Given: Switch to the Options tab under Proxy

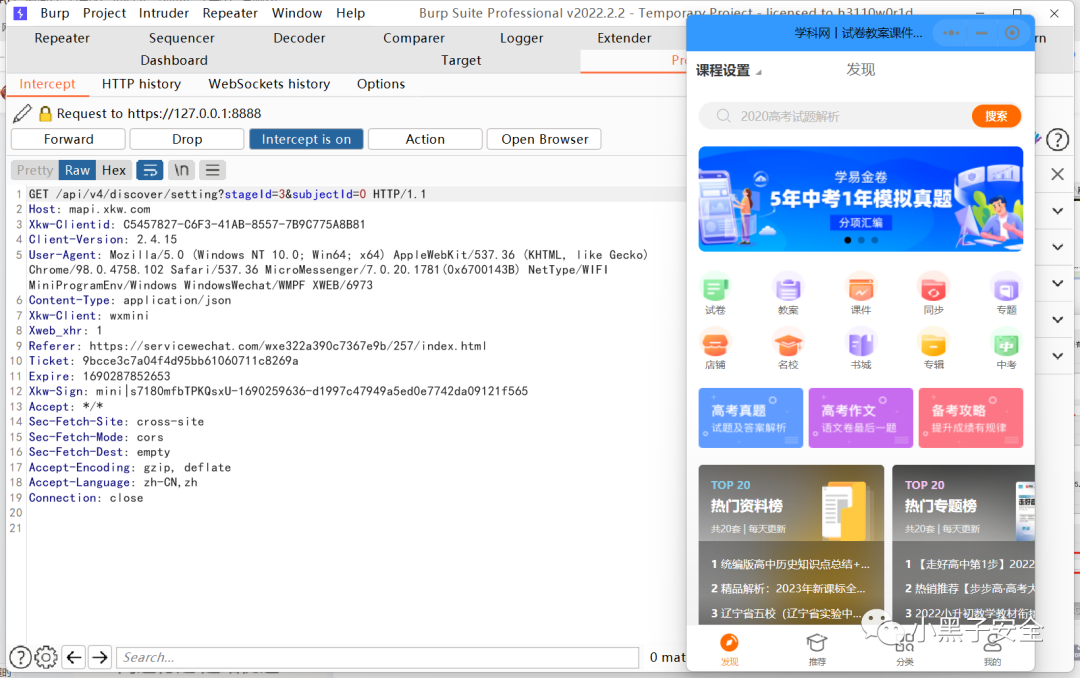Looking at the screenshot, I should [381, 84].
